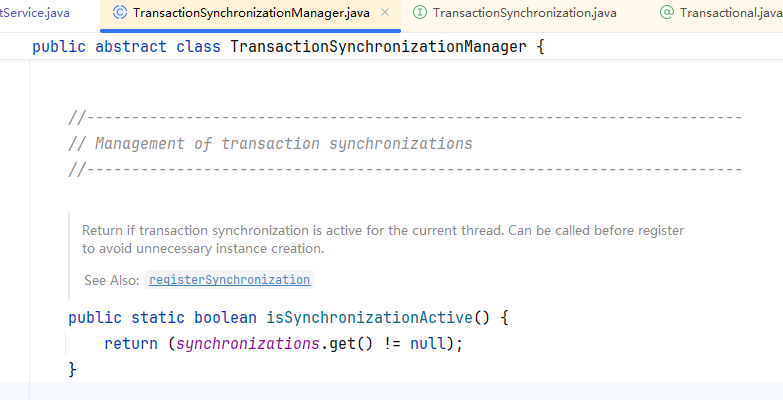Follow the registerSynchronization See Also link
Viewport: 783px width, 400px height.
(230, 280)
